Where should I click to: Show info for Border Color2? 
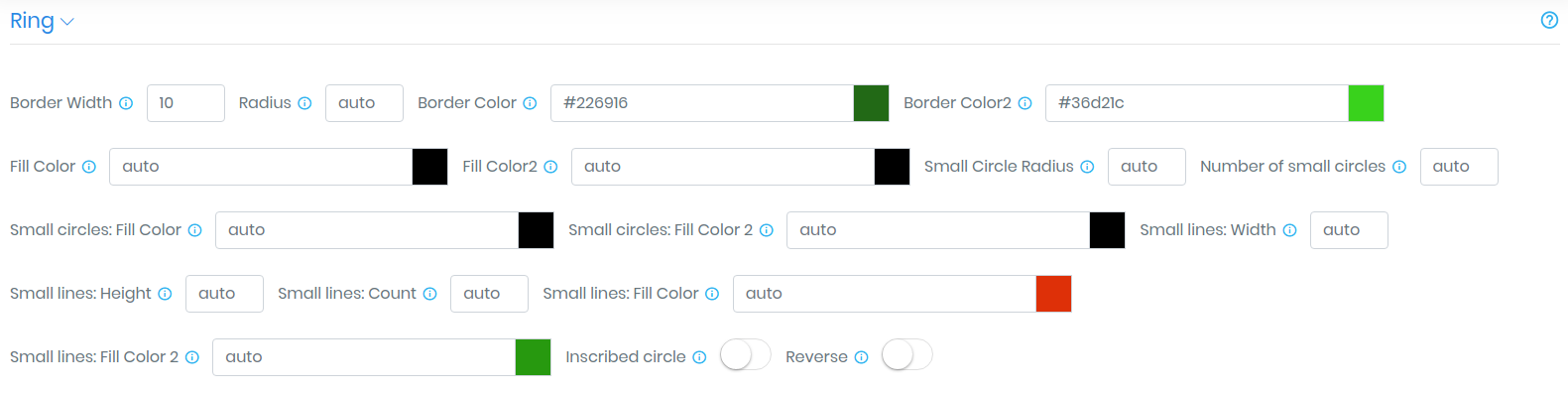(1025, 103)
